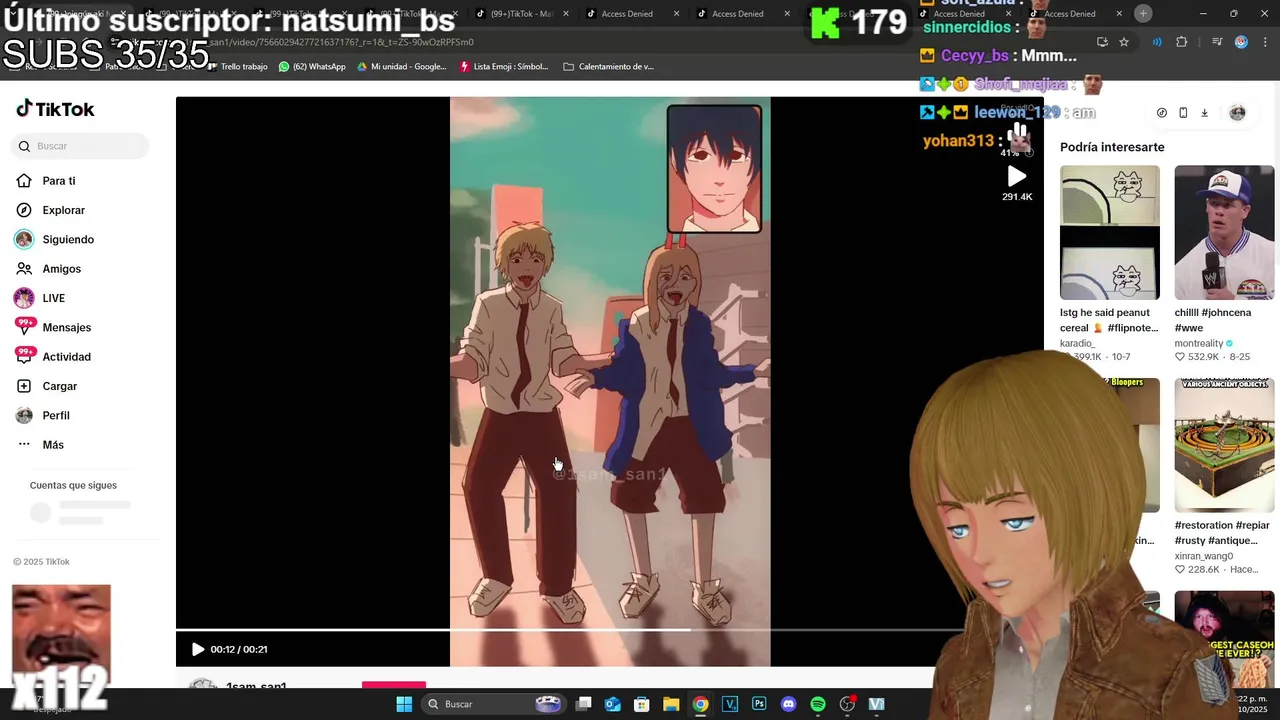This screenshot has height=720, width=1280.
Task: Open Discord from the taskbar
Action: tap(788, 704)
